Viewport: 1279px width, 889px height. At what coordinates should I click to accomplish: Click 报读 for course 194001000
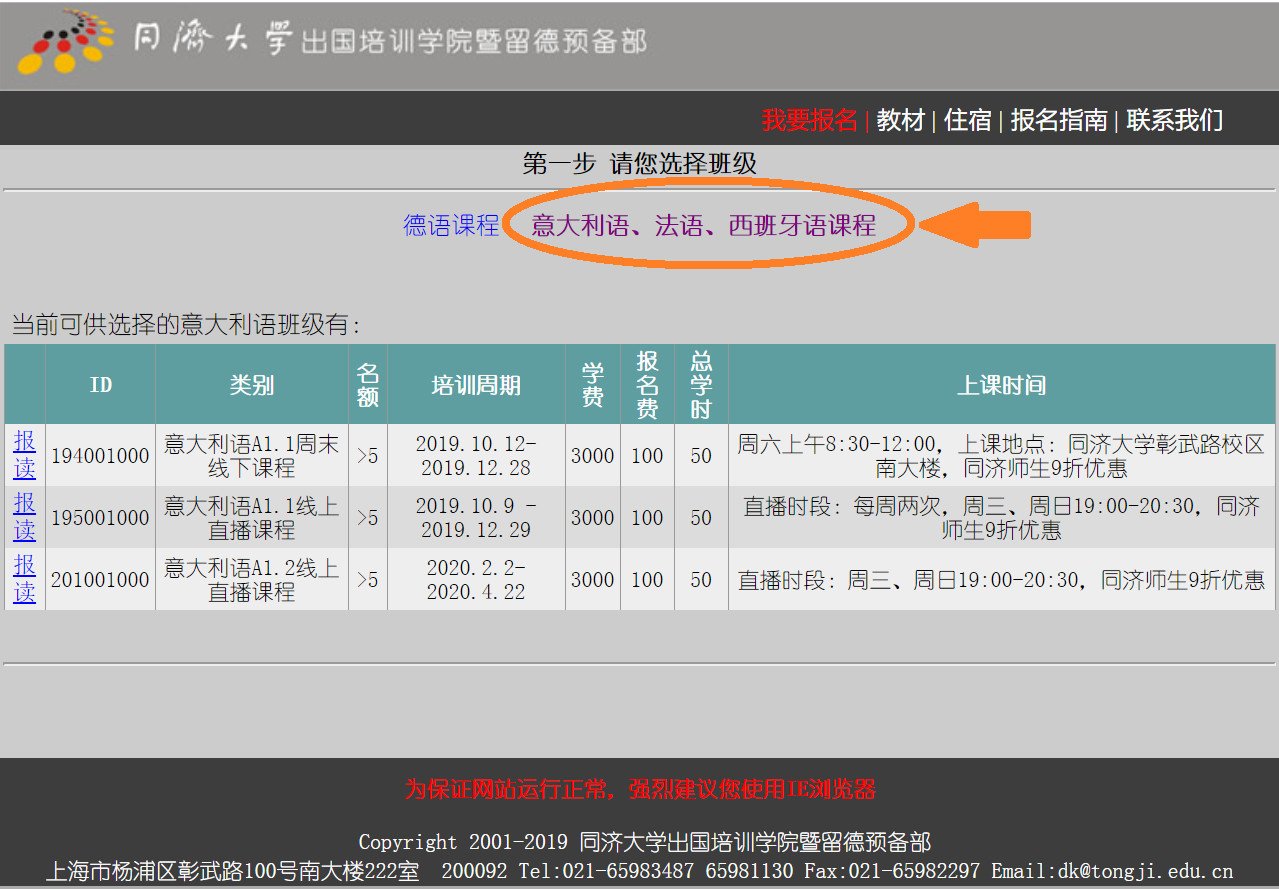tap(24, 455)
